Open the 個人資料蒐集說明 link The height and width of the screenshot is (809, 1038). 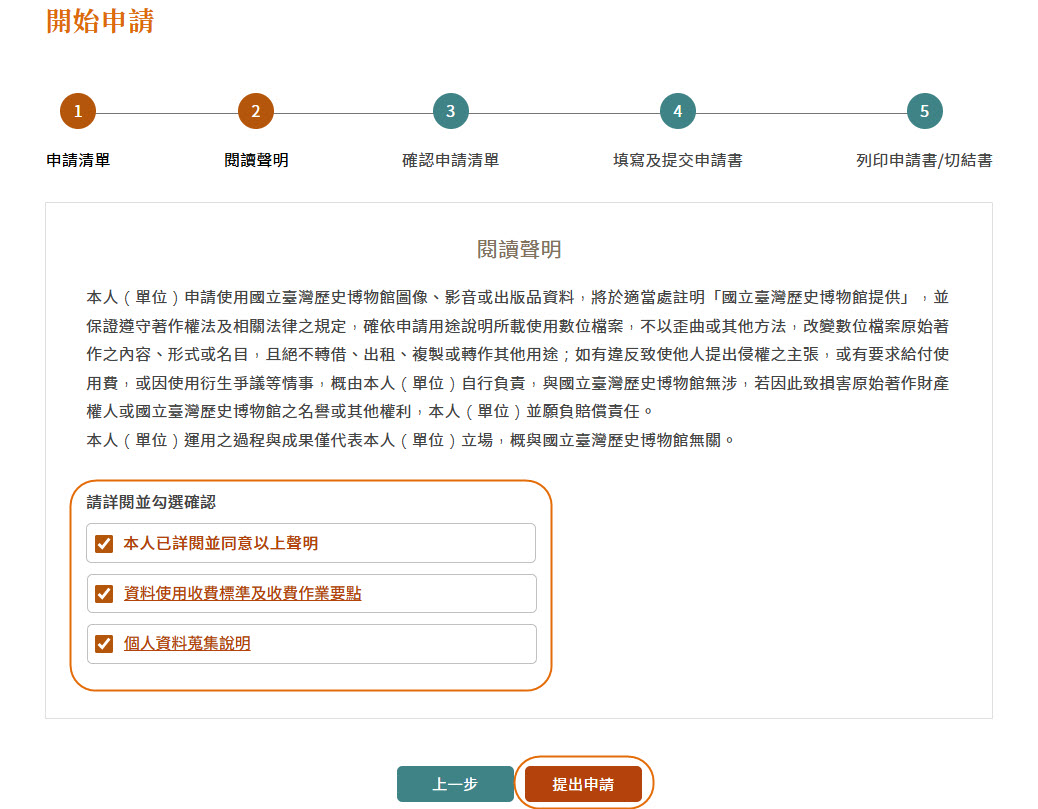click(187, 643)
